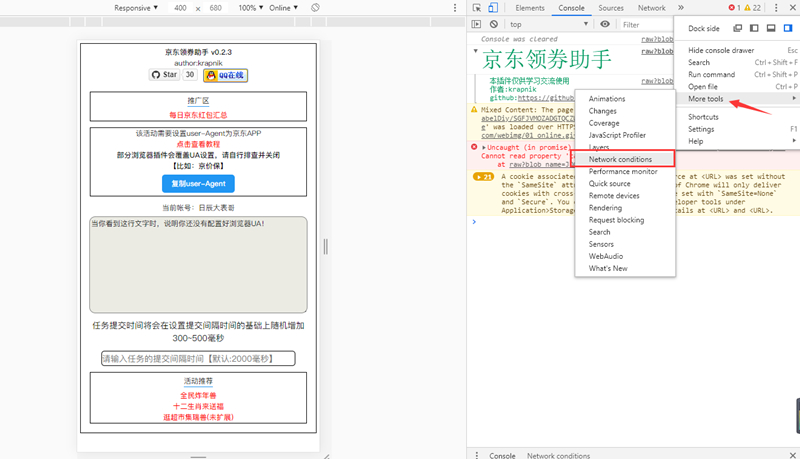800x459 pixels.
Task: Undock DevTools into separate window
Action: coord(737,28)
